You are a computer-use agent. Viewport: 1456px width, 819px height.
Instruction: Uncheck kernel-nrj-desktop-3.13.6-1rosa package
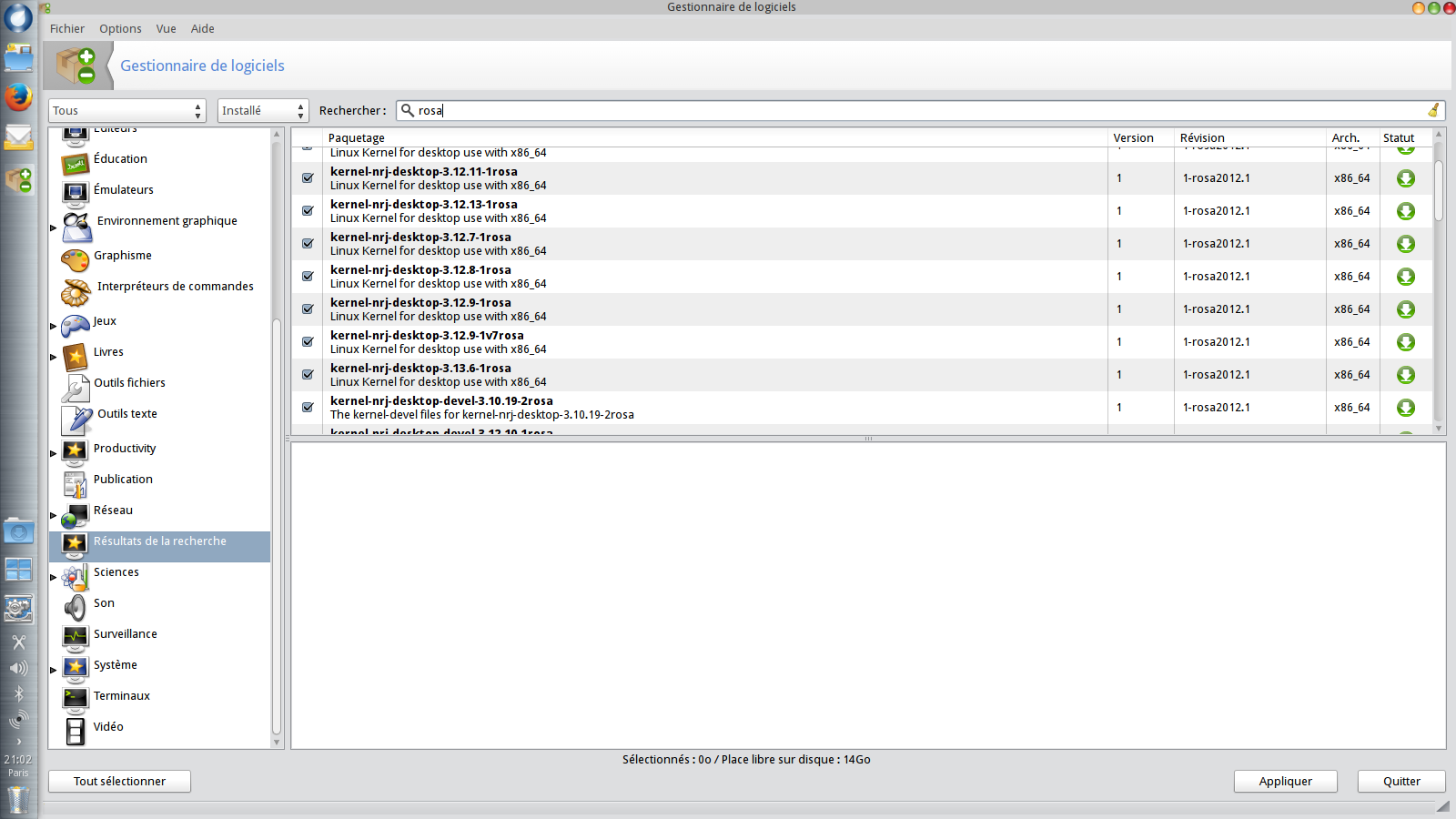(x=308, y=375)
